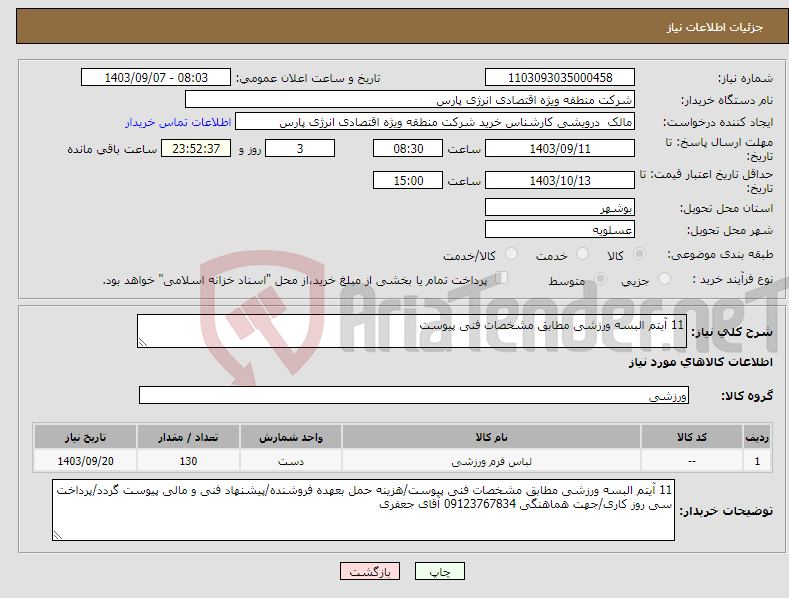Click the validity time field 15:00
This screenshot has height=598, width=789.
[x=408, y=180]
